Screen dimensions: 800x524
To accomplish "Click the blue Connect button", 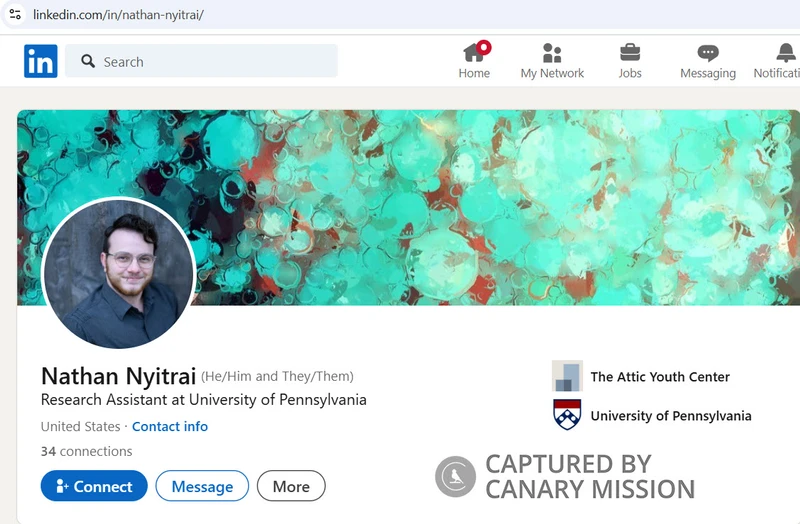I will point(94,486).
